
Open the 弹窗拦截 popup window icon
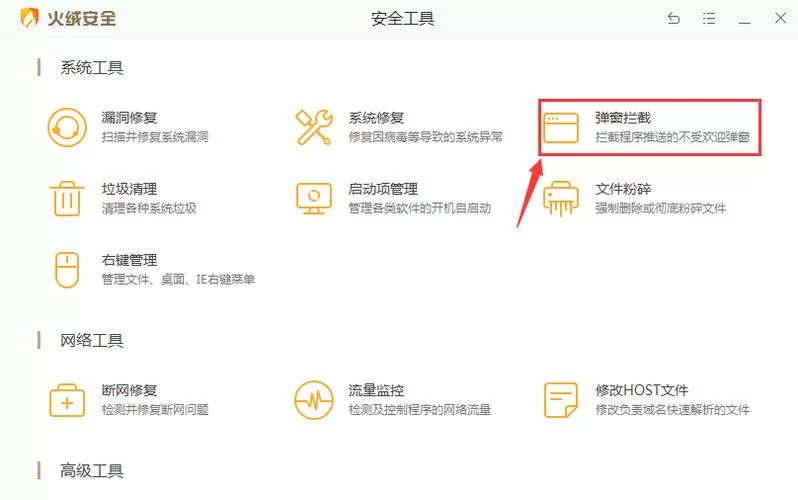coord(561,128)
